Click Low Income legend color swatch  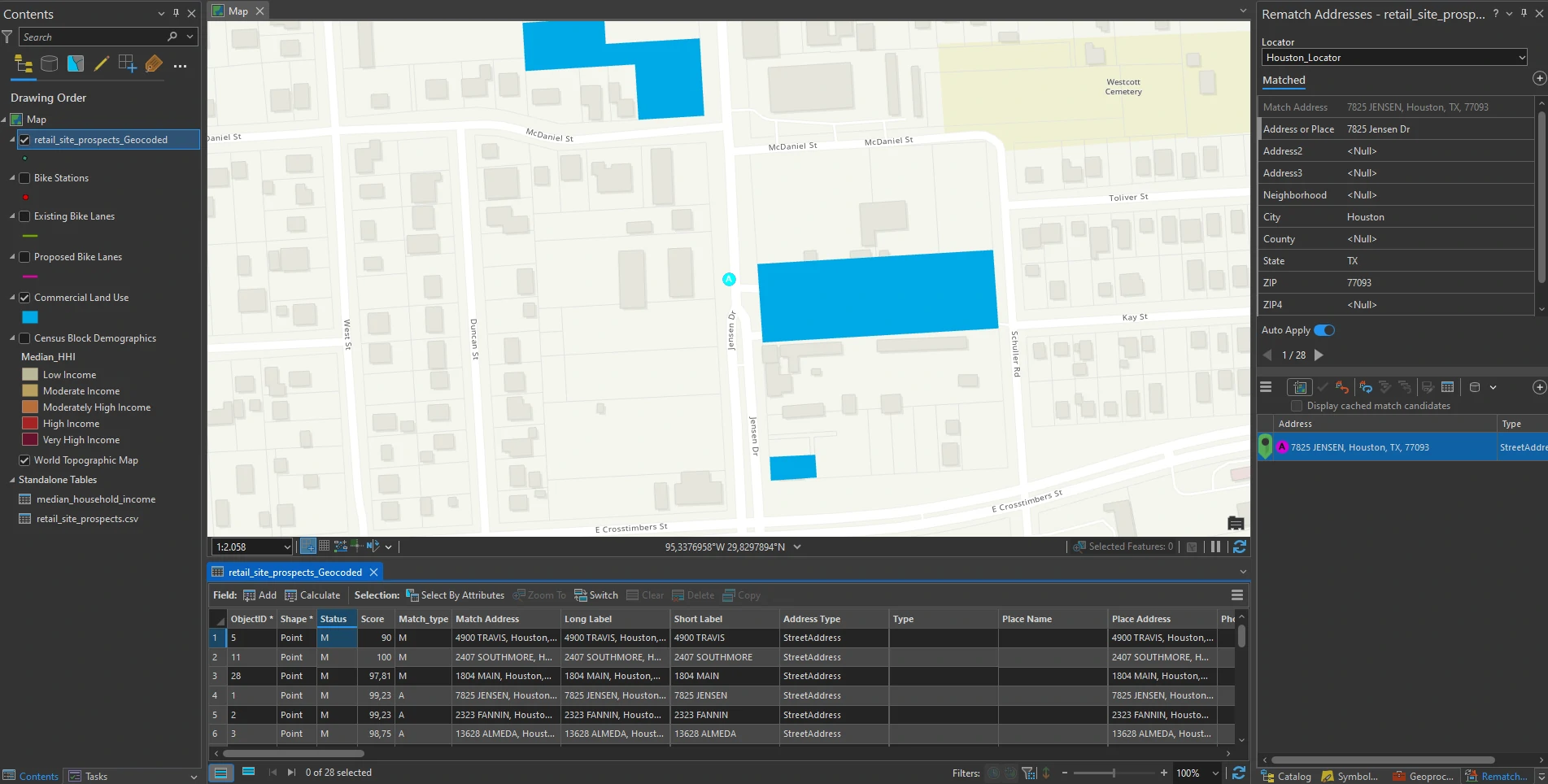pyautogui.click(x=30, y=375)
